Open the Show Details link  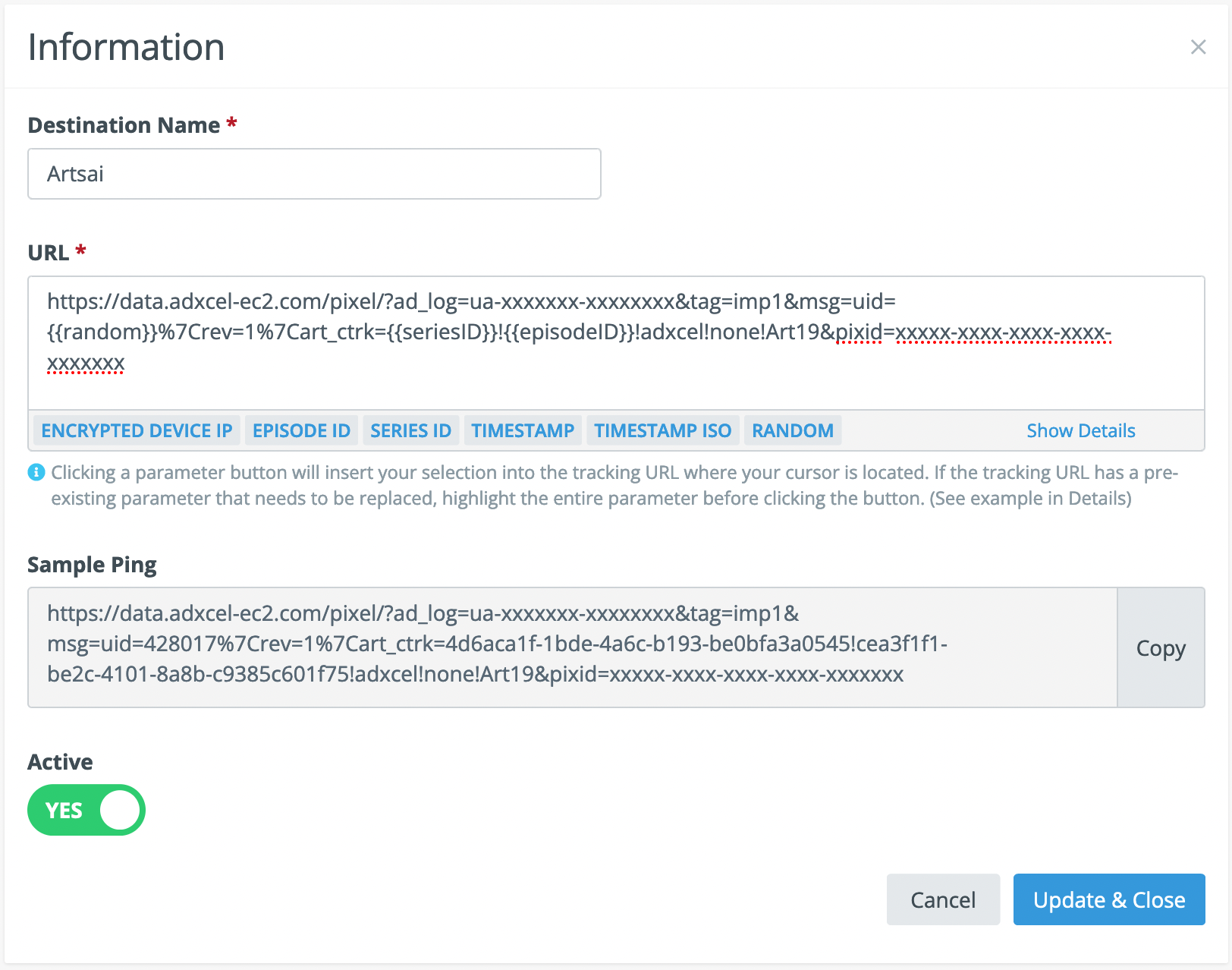[x=1081, y=430]
